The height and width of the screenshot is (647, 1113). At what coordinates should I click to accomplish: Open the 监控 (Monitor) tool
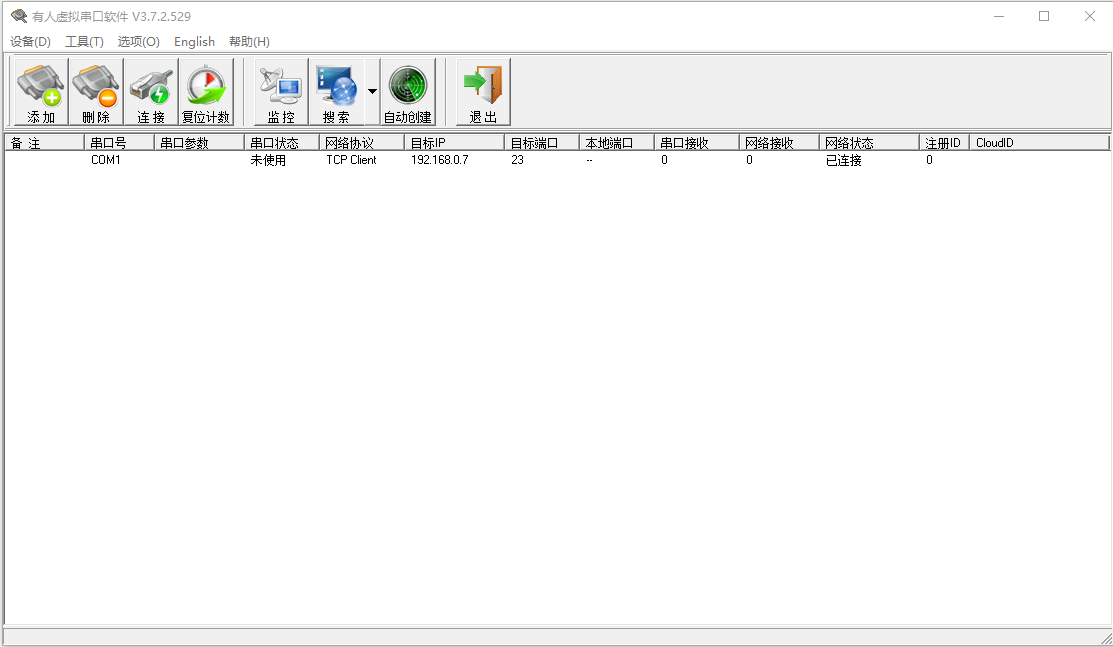281,91
